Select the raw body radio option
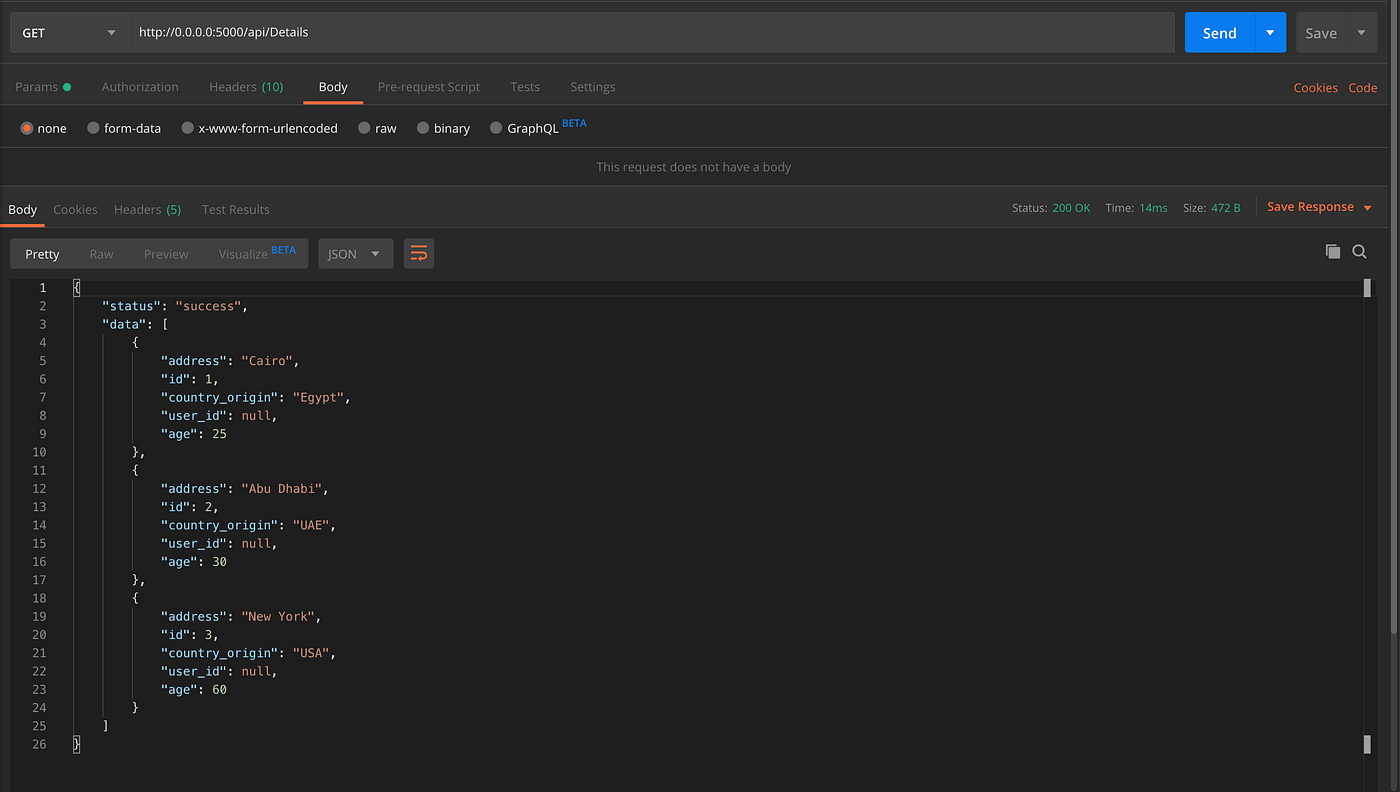1400x792 pixels. [x=365, y=128]
